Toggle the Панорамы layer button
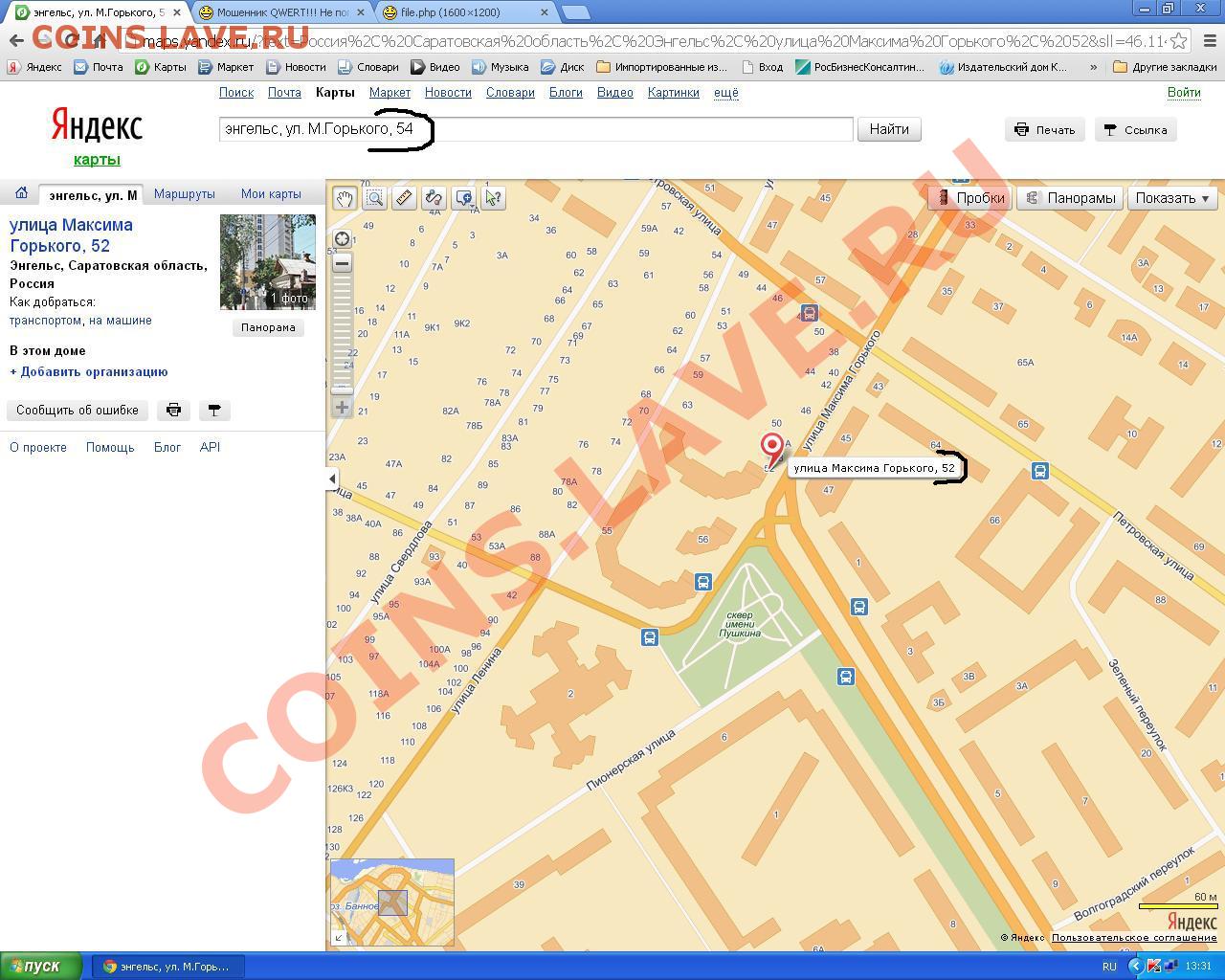 tap(1070, 198)
